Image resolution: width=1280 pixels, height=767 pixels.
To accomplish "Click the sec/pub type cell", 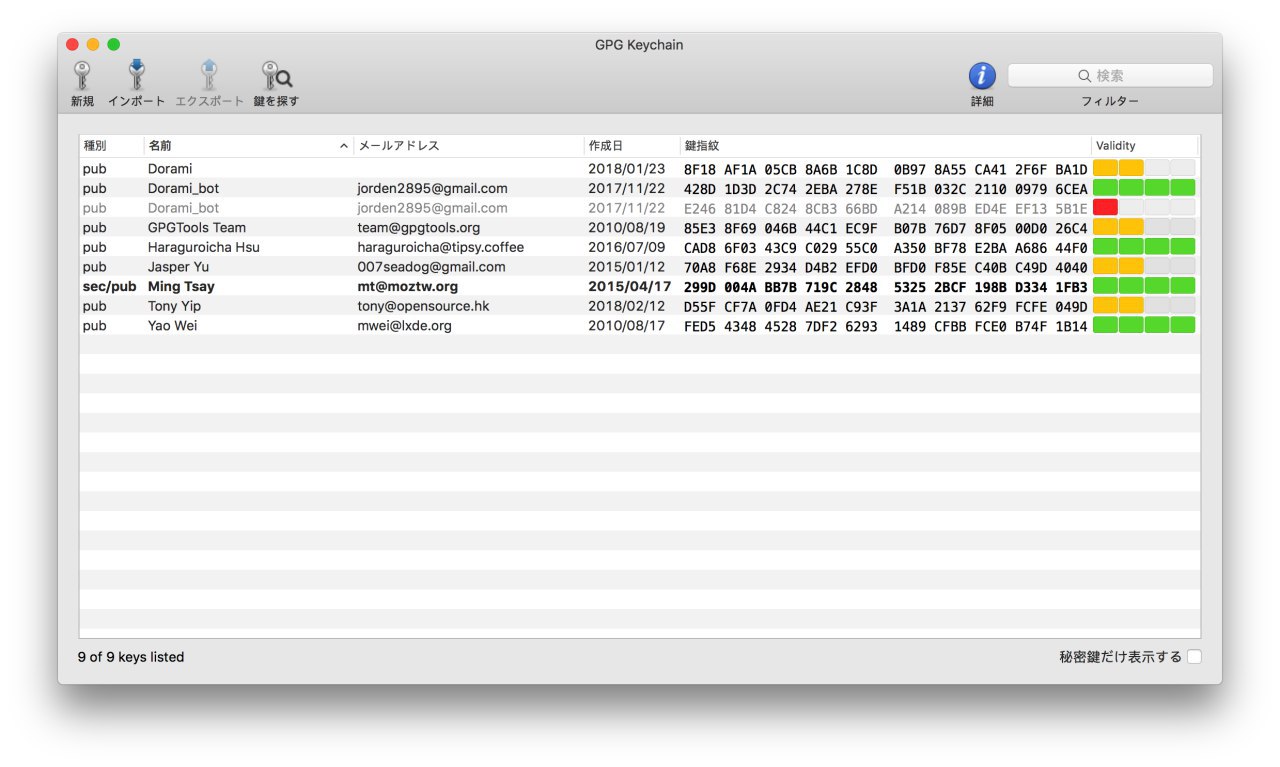I will pos(109,286).
